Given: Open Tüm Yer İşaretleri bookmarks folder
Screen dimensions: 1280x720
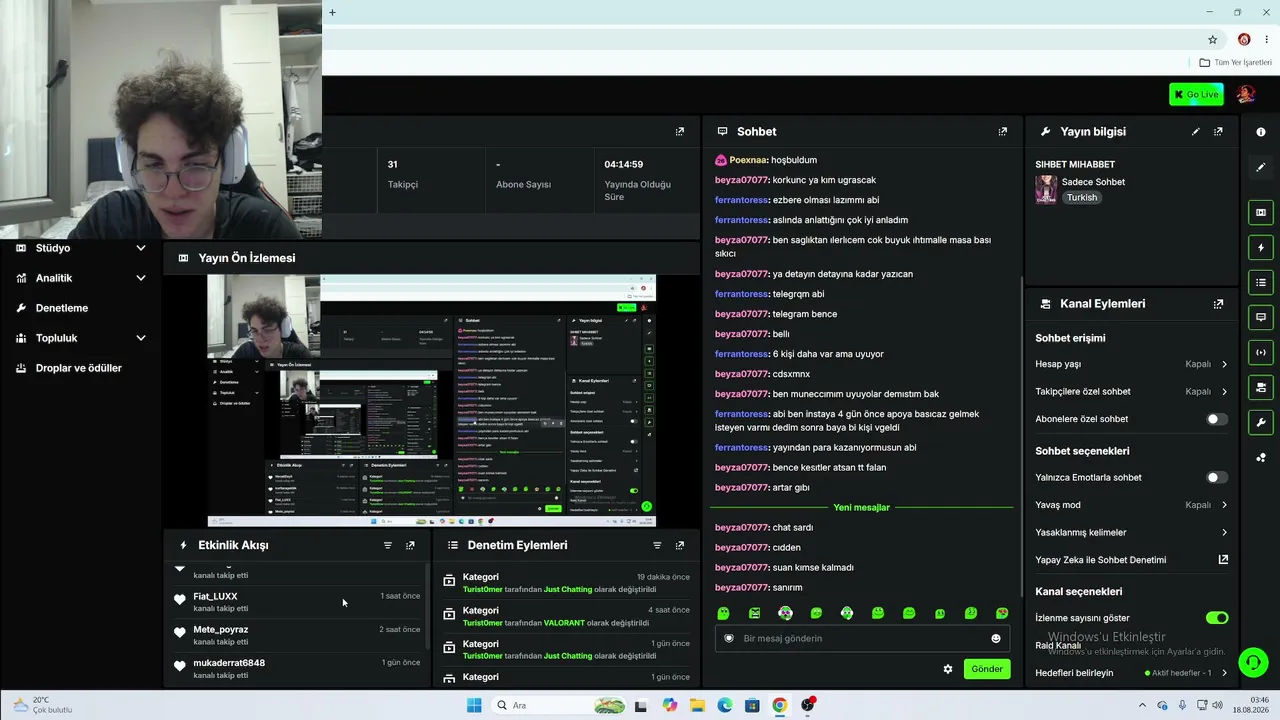Looking at the screenshot, I should (1235, 62).
